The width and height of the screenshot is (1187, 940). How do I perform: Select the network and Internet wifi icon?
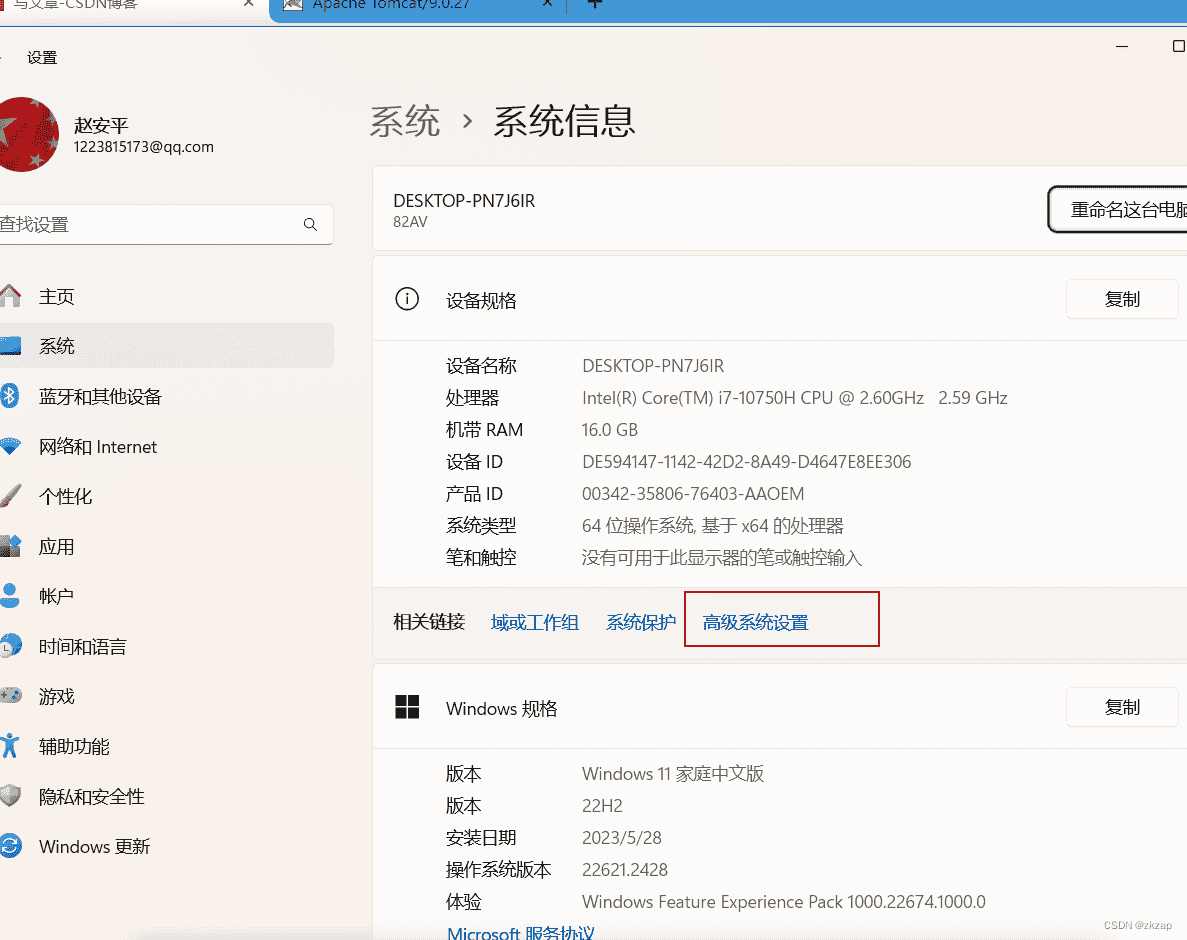(x=10, y=447)
